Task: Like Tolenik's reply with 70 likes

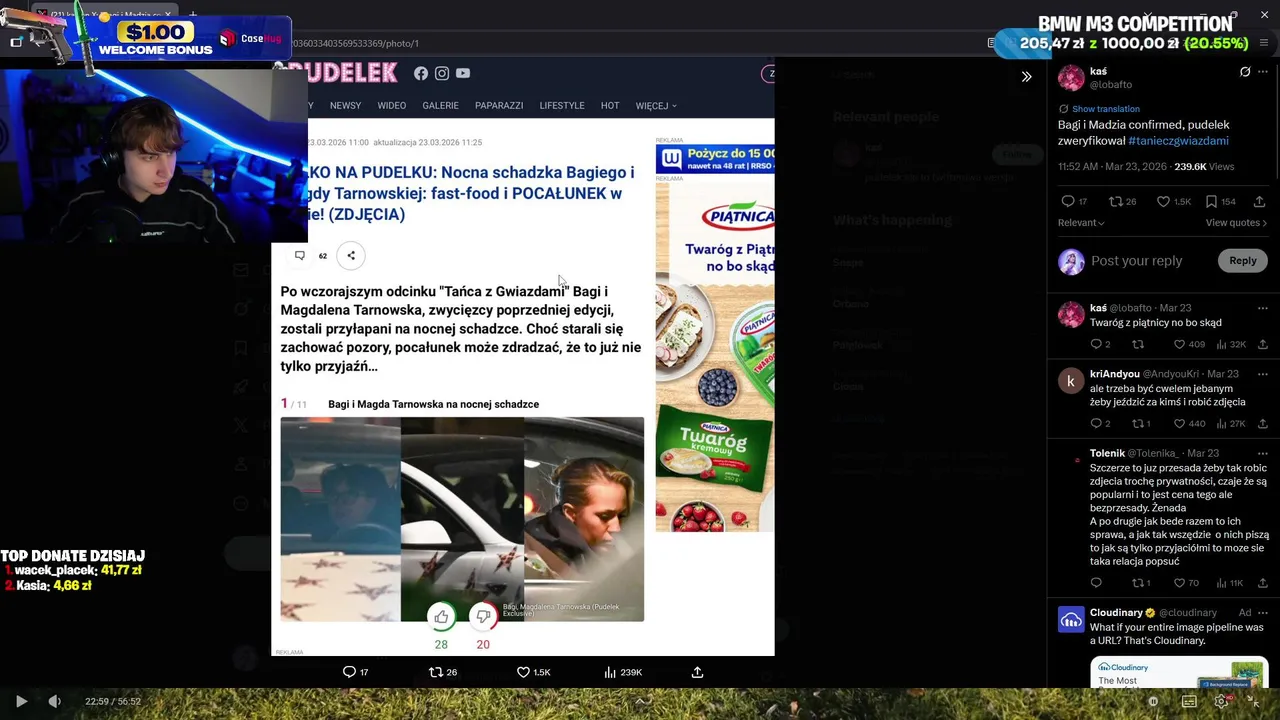Action: coord(1186,583)
